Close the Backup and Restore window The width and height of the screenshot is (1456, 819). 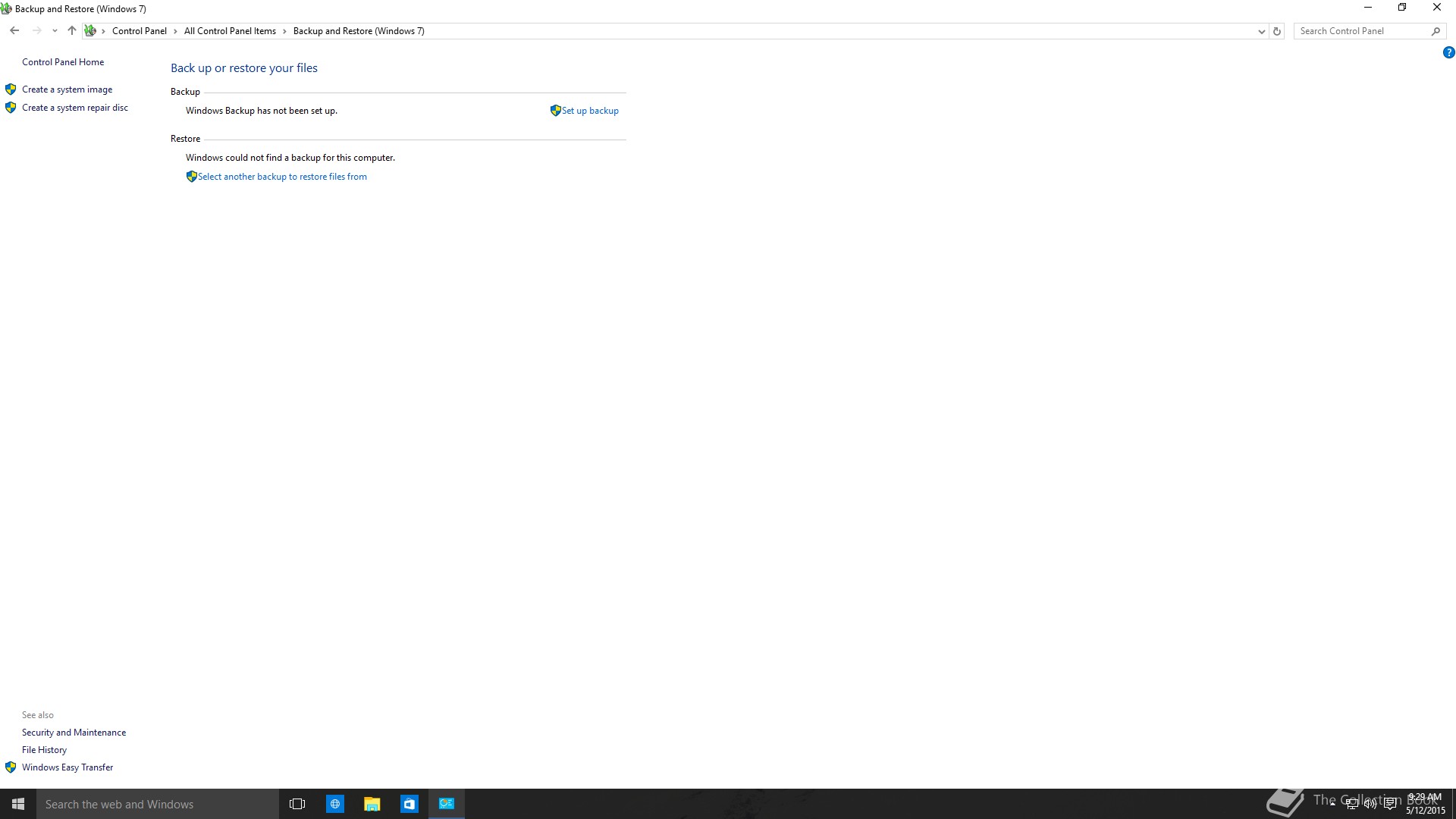click(1437, 8)
